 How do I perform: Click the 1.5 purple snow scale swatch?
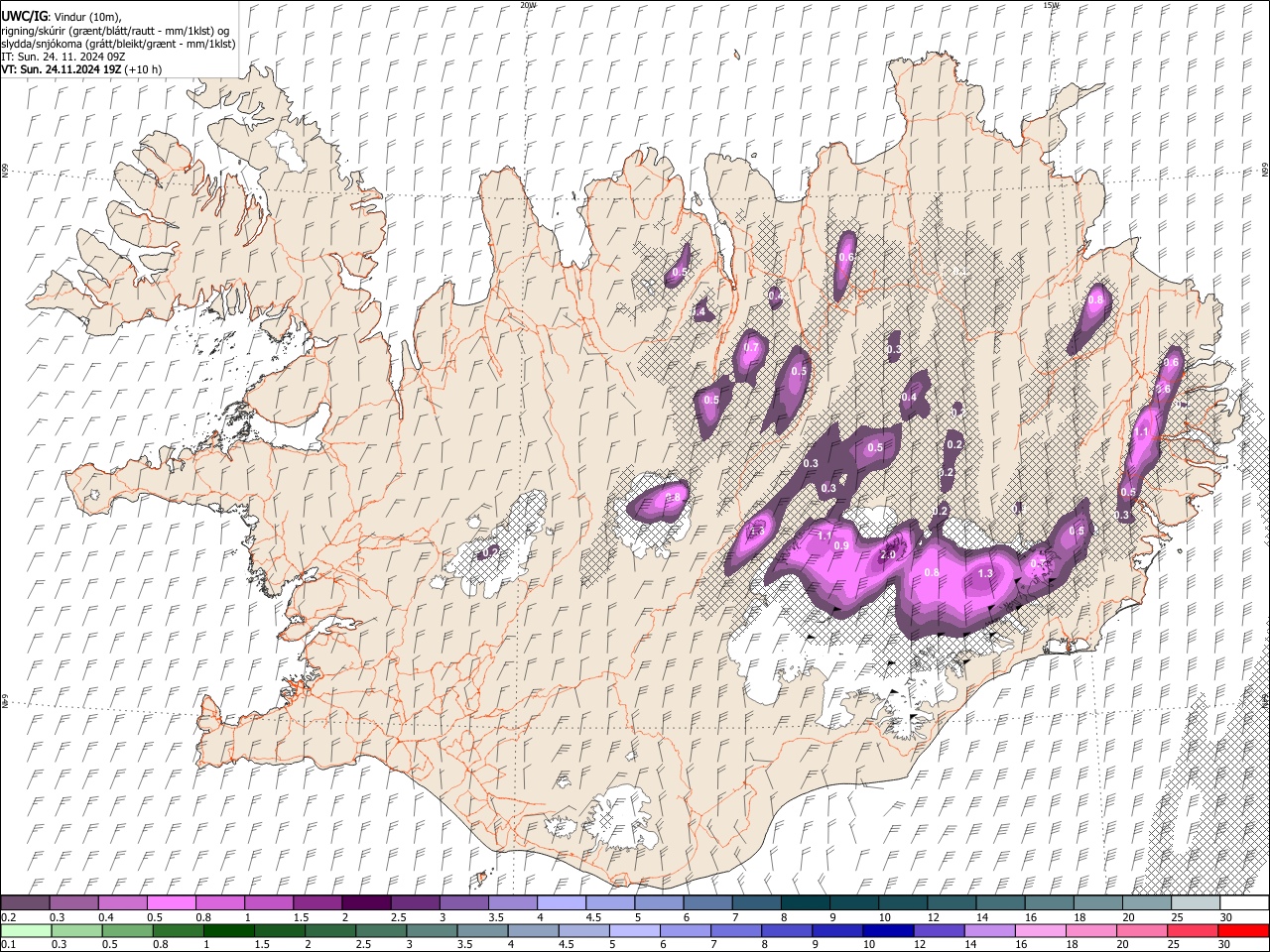(x=317, y=902)
